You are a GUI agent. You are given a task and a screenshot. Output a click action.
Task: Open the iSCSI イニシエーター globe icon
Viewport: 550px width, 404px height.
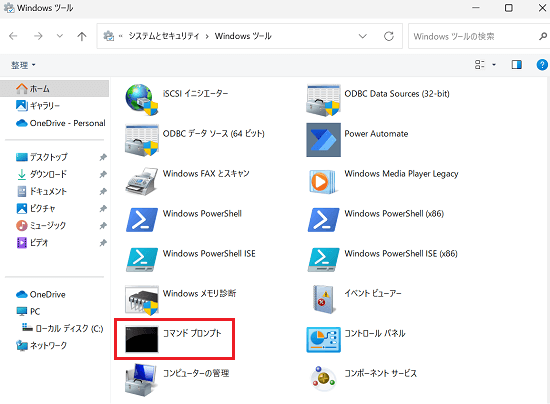[x=142, y=100]
